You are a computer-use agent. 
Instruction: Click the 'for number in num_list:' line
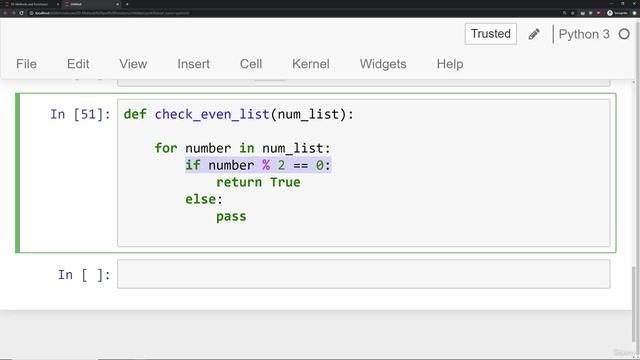[x=242, y=148]
